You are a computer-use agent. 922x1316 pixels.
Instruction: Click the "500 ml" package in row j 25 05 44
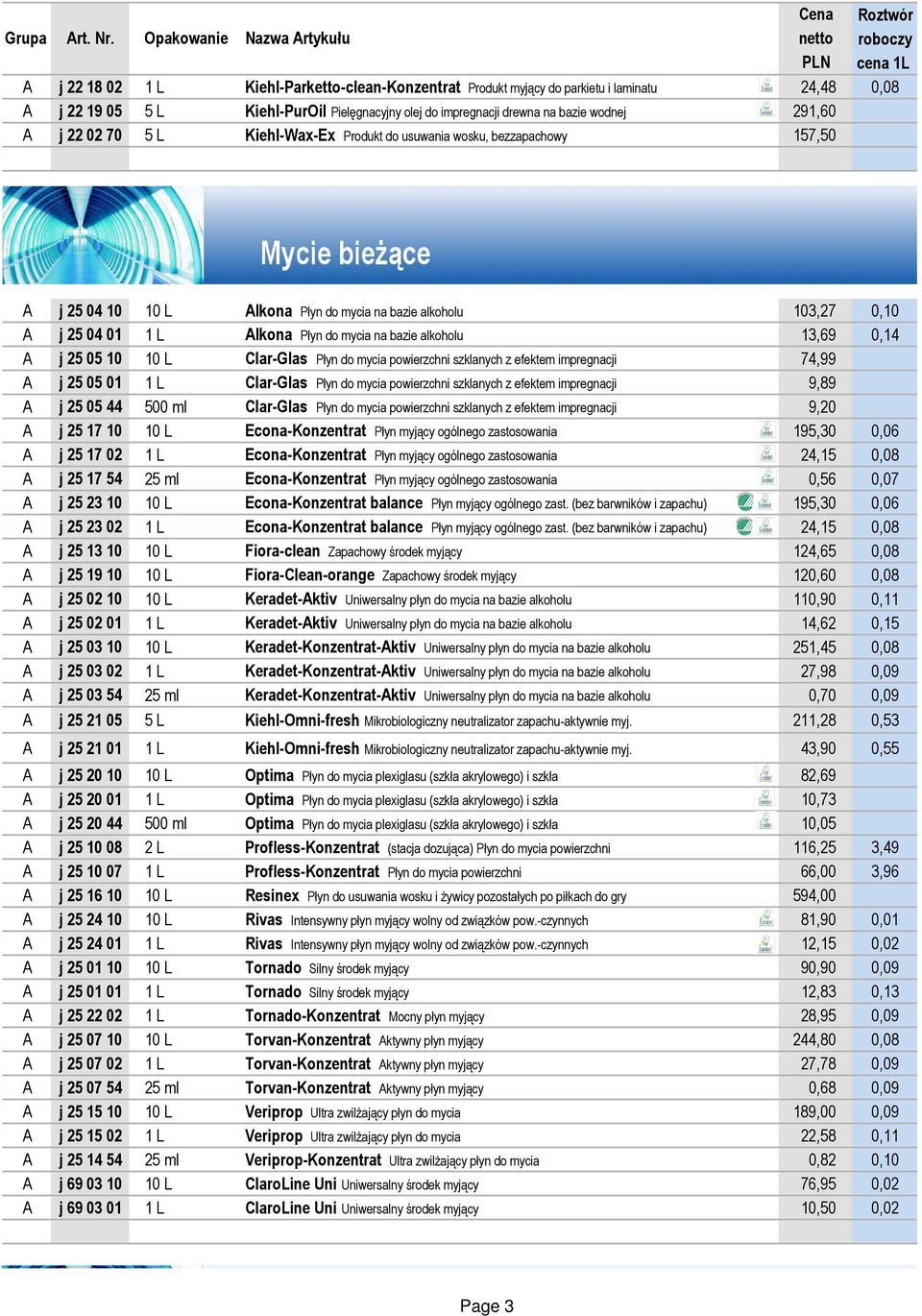point(165,406)
